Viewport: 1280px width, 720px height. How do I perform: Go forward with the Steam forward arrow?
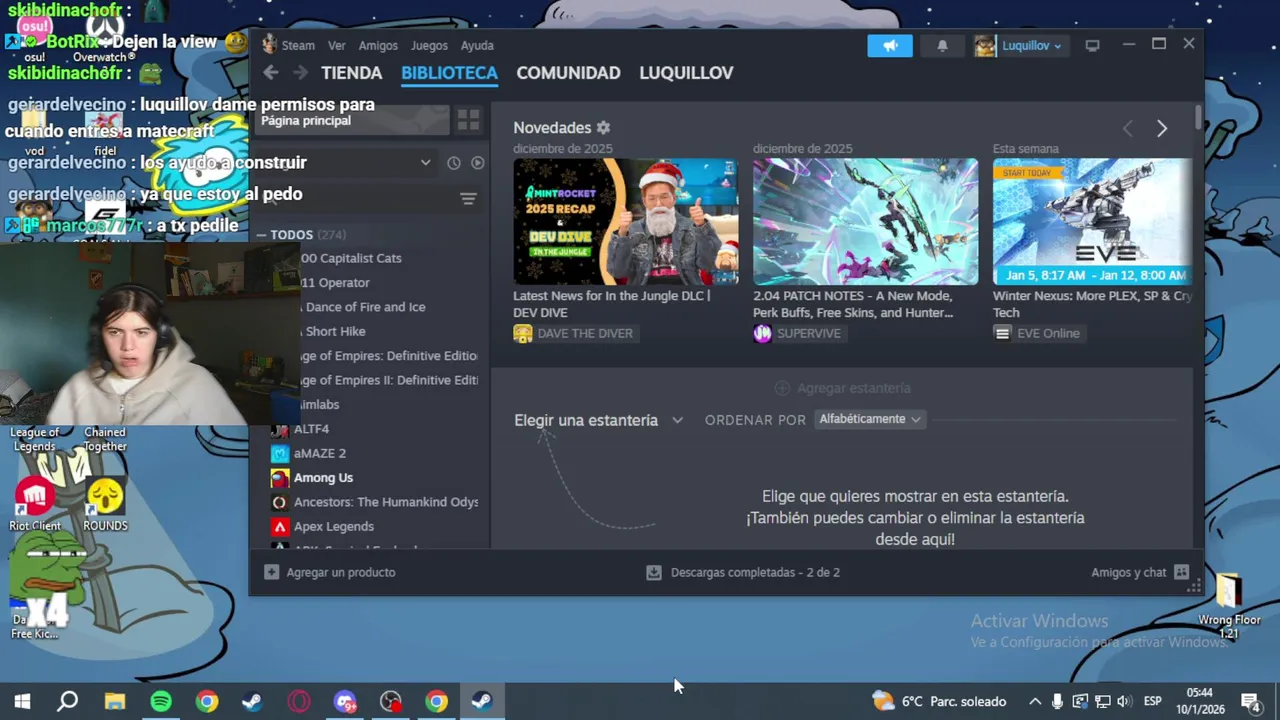coord(300,72)
